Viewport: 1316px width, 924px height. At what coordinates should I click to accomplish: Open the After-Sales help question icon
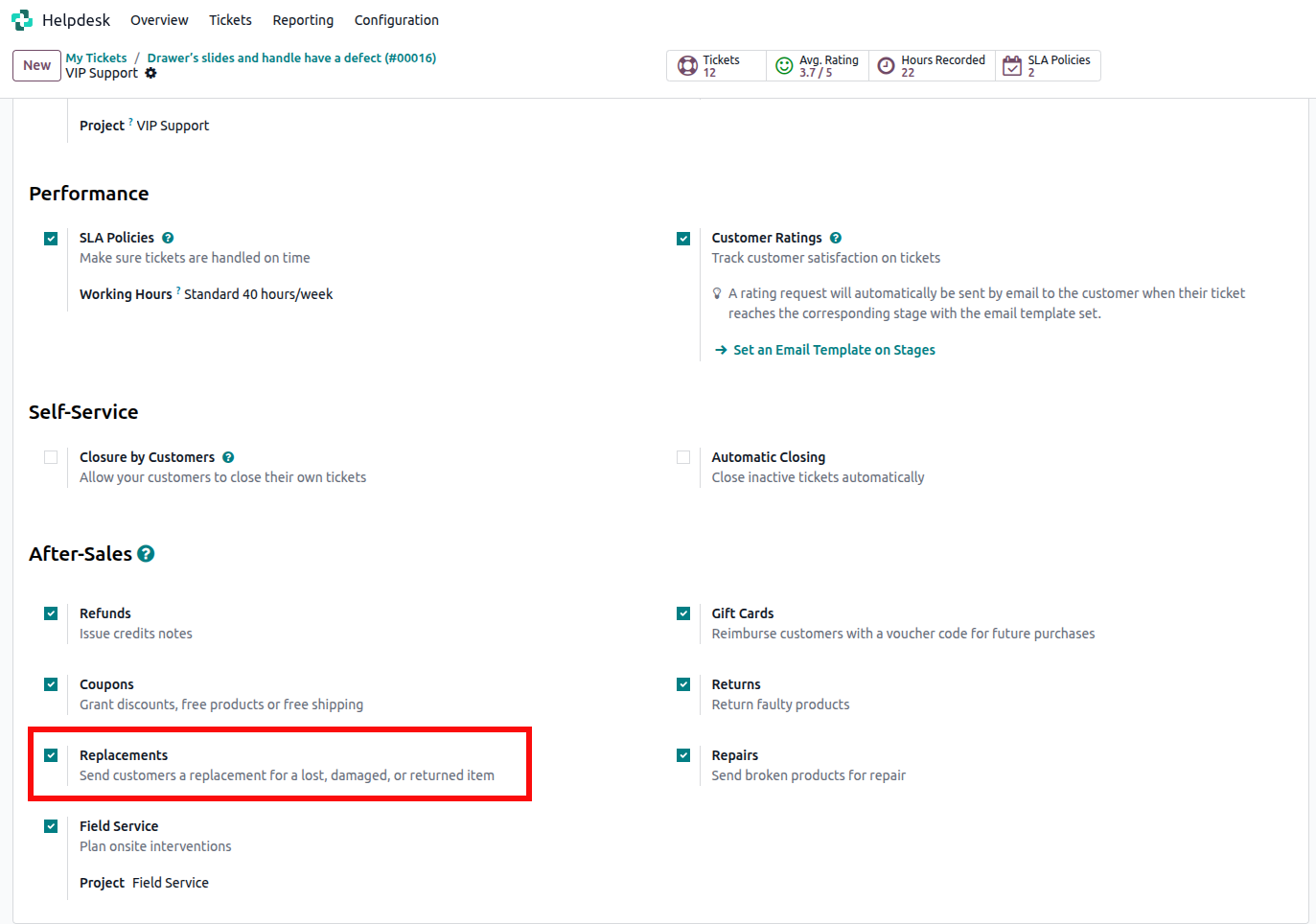146,554
